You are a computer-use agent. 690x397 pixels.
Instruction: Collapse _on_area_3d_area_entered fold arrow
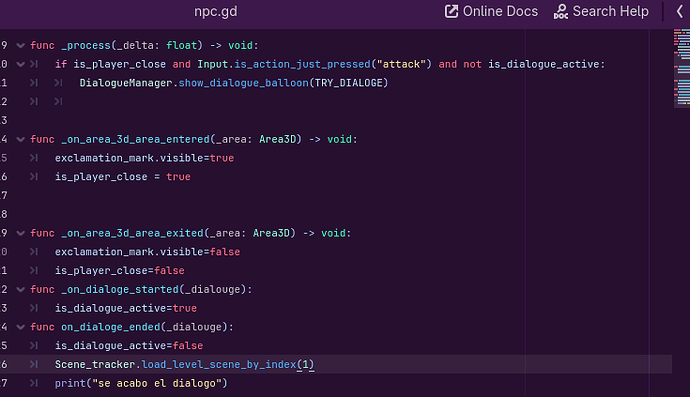20,139
